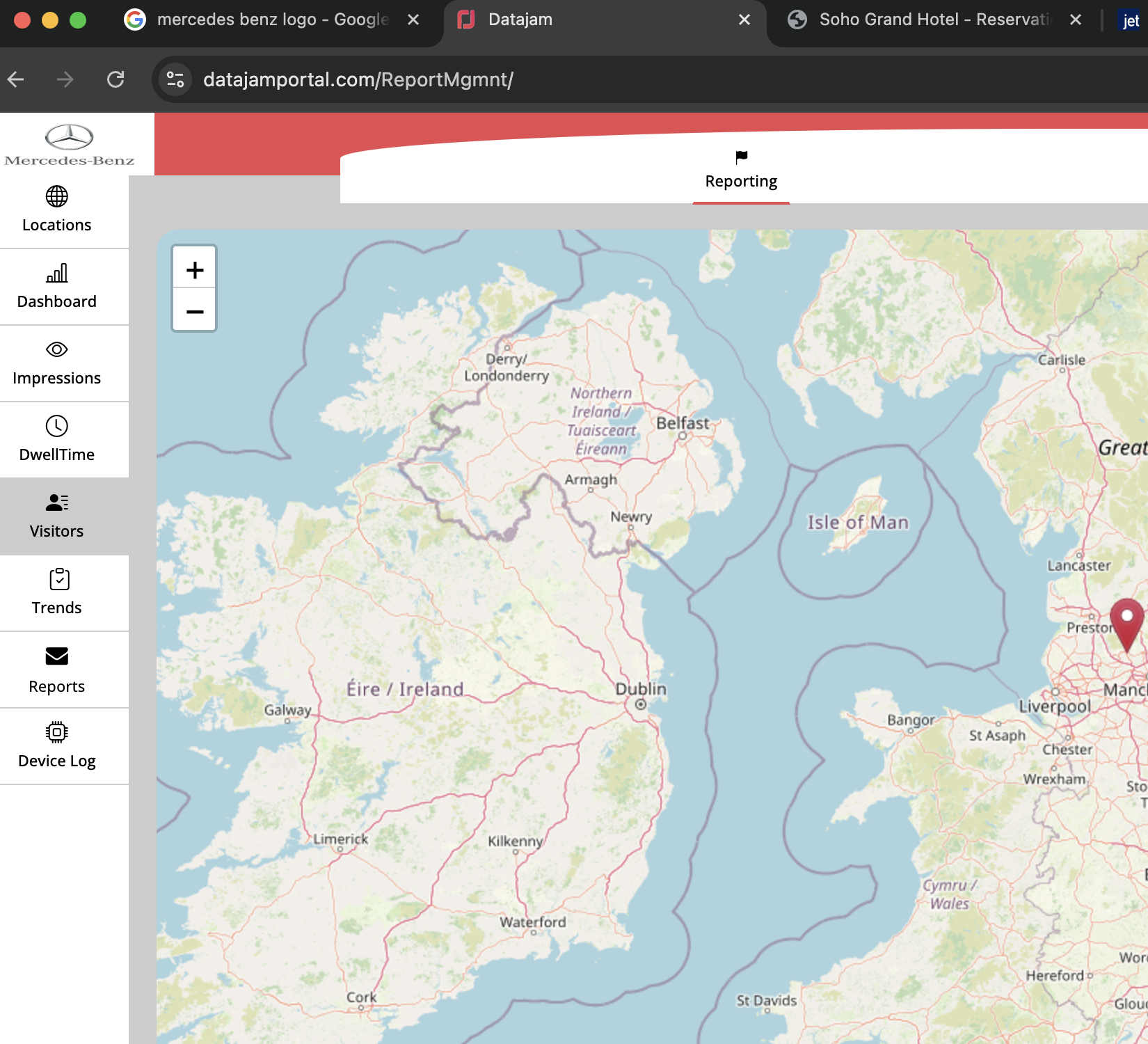Viewport: 1148px width, 1044px height.
Task: Open the Reports envelope icon
Action: (x=56, y=656)
